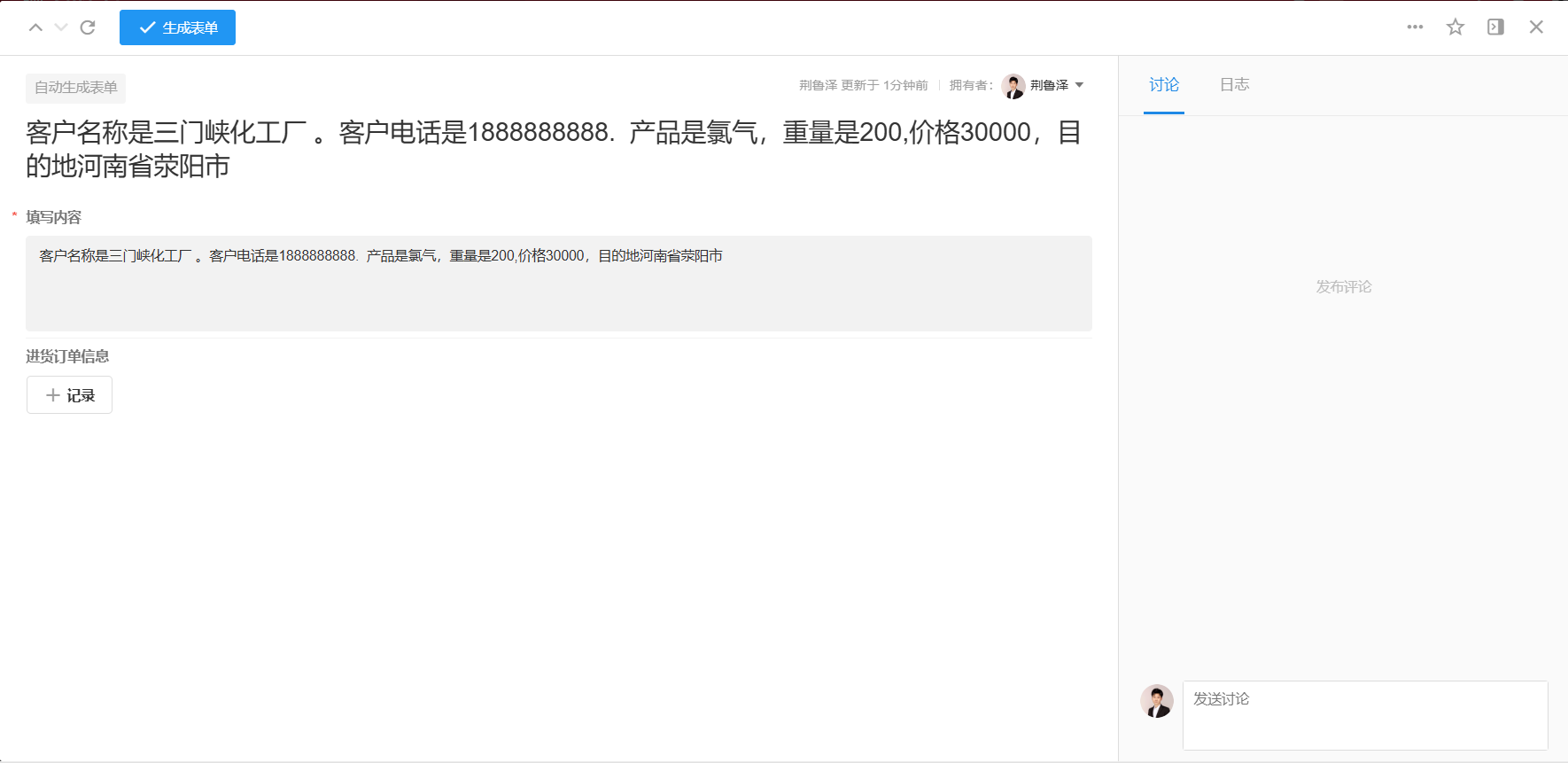Switch to the 日志 tab
This screenshot has height=763, width=1568.
tap(1234, 85)
